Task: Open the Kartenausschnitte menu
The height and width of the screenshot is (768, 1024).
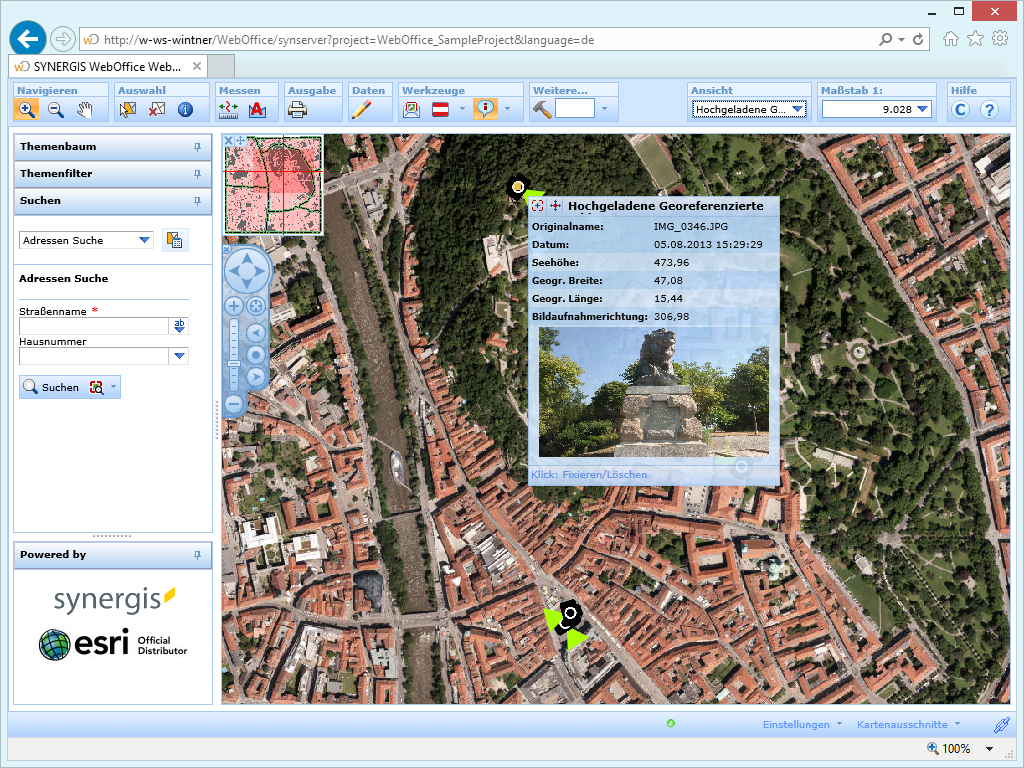Action: pos(905,724)
